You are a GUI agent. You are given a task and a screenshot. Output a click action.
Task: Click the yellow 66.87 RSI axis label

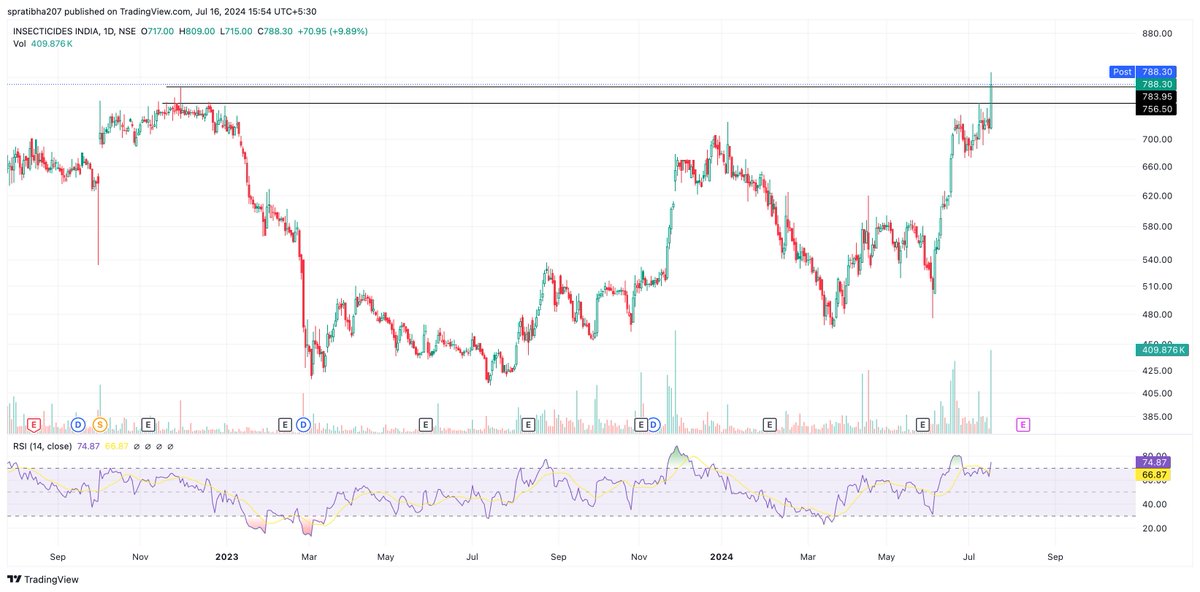pos(1153,476)
